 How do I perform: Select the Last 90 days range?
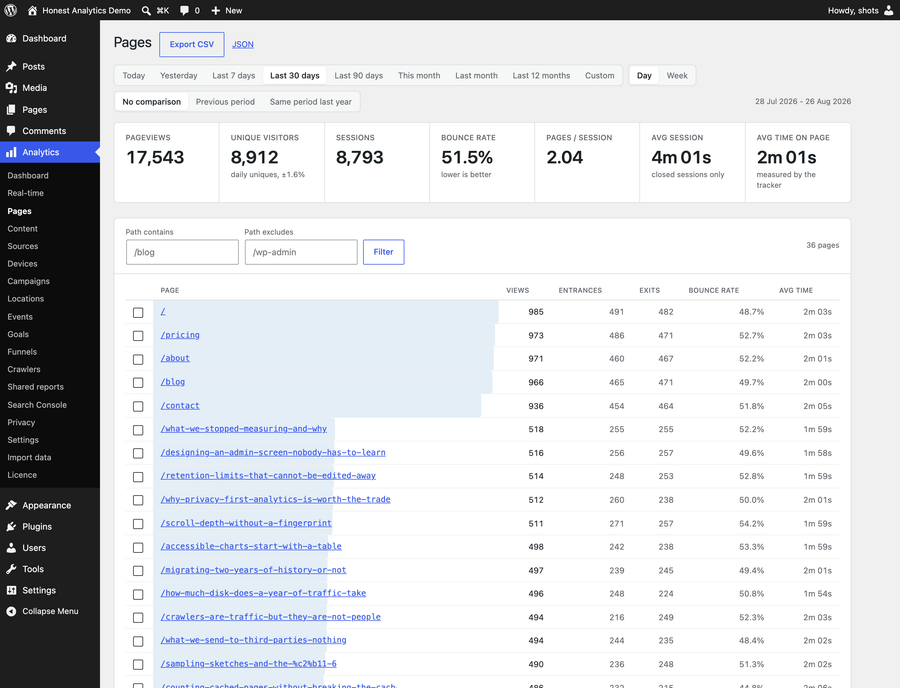click(359, 76)
